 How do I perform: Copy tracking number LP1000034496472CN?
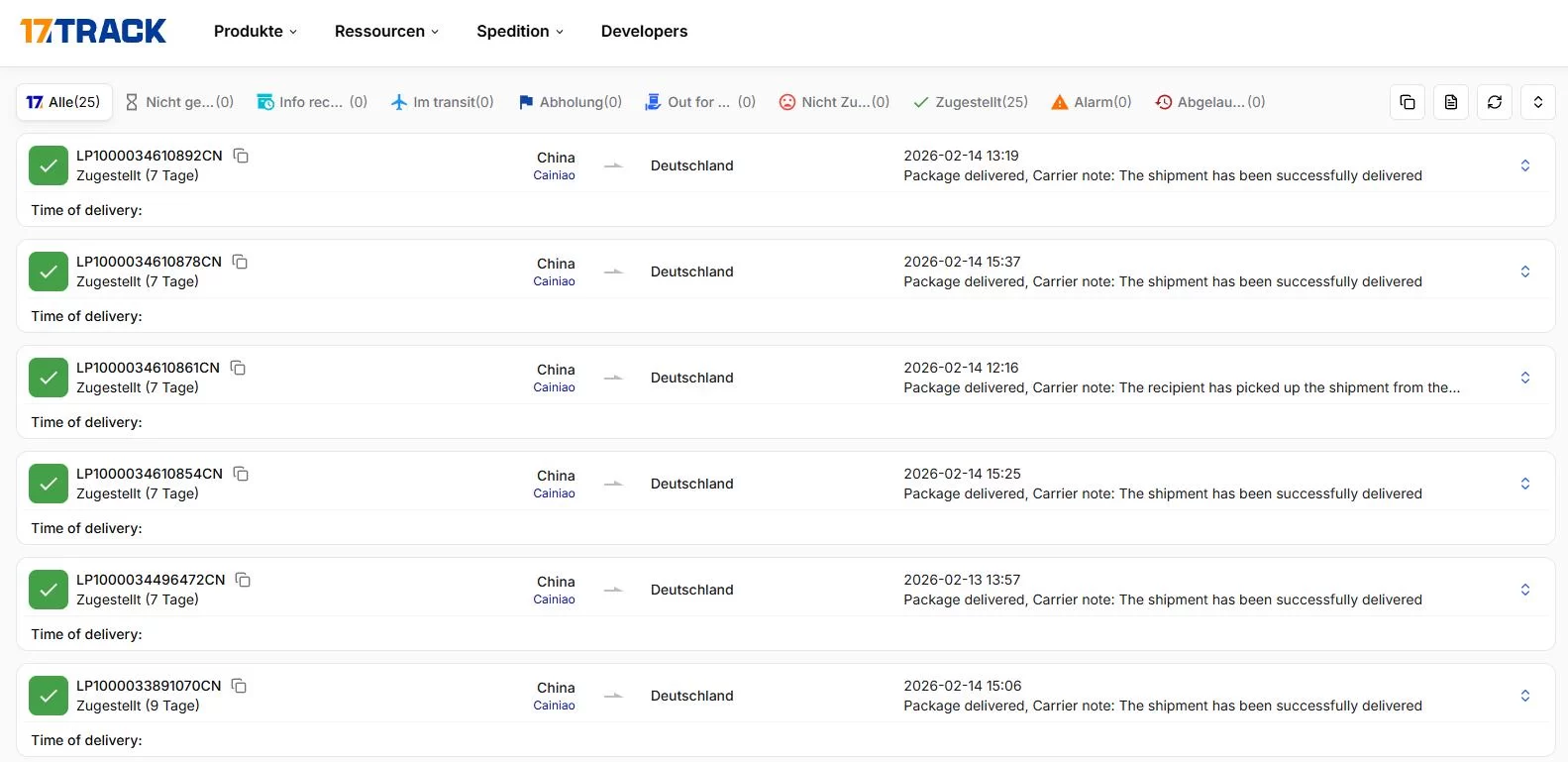[243, 580]
